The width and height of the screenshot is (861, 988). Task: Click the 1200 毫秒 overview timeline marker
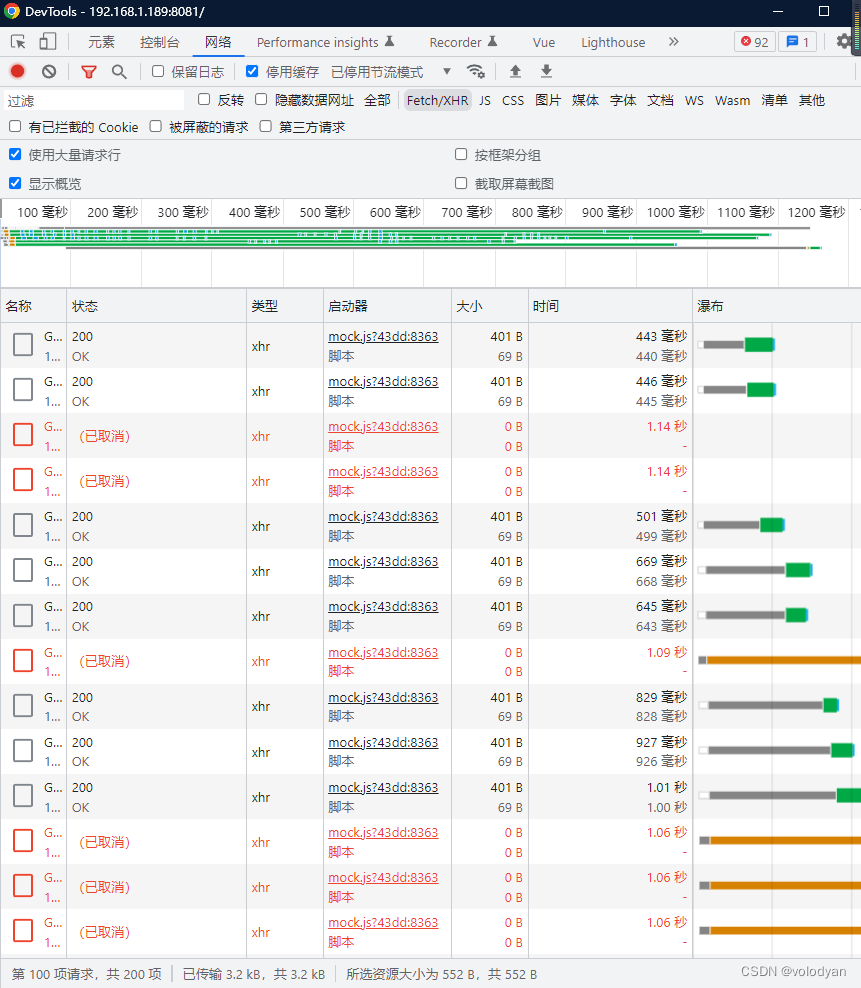[816, 212]
